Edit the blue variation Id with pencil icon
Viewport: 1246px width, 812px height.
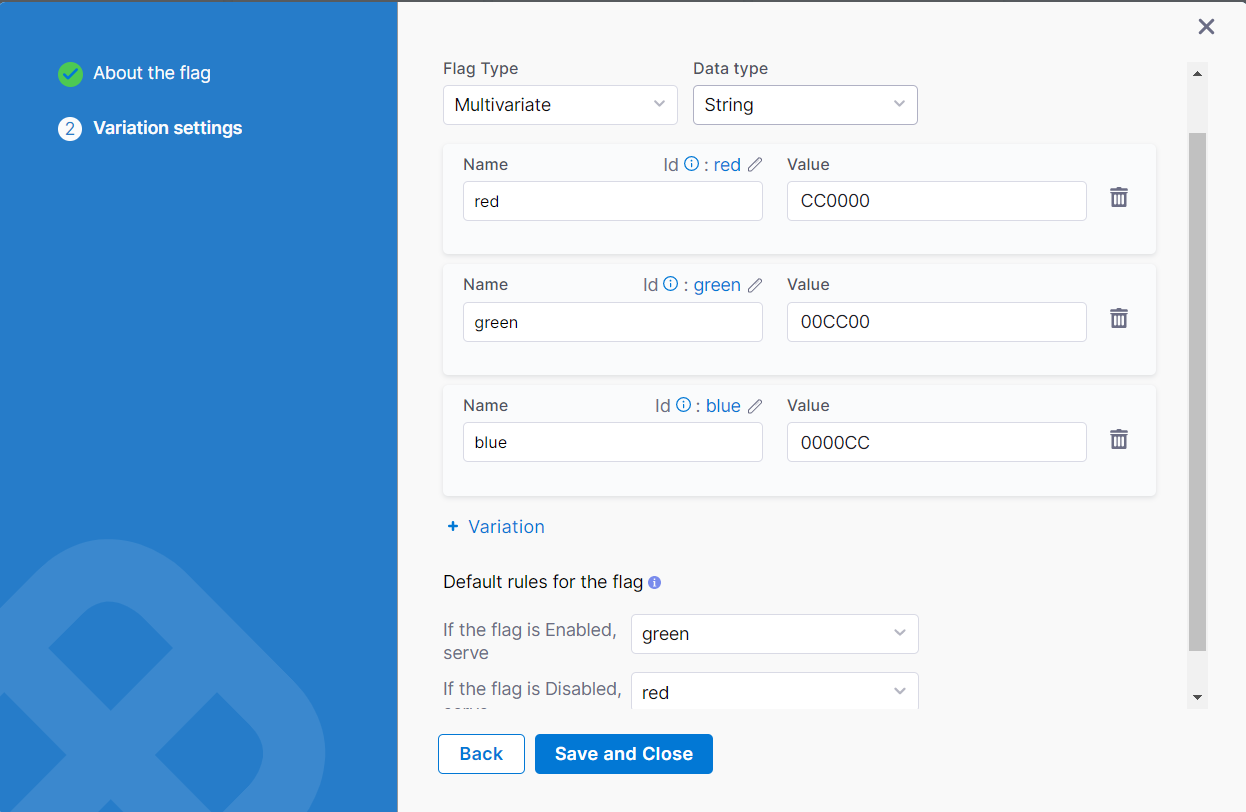755,406
